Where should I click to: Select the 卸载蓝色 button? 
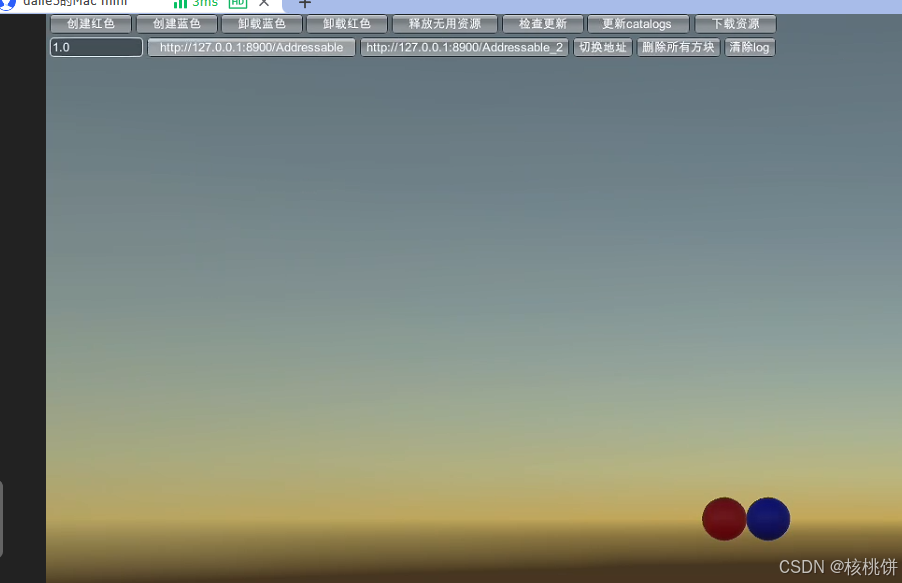point(262,24)
